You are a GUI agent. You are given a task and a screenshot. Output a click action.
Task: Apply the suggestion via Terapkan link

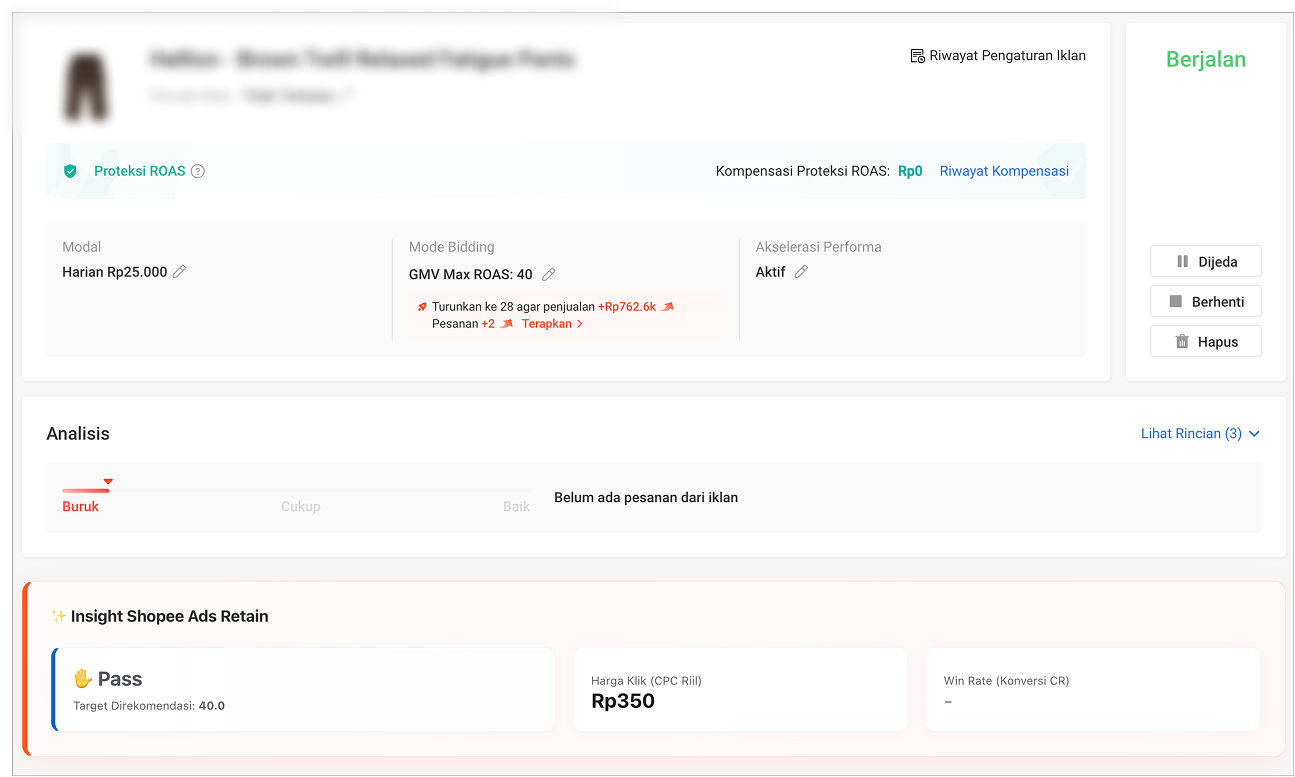point(552,324)
